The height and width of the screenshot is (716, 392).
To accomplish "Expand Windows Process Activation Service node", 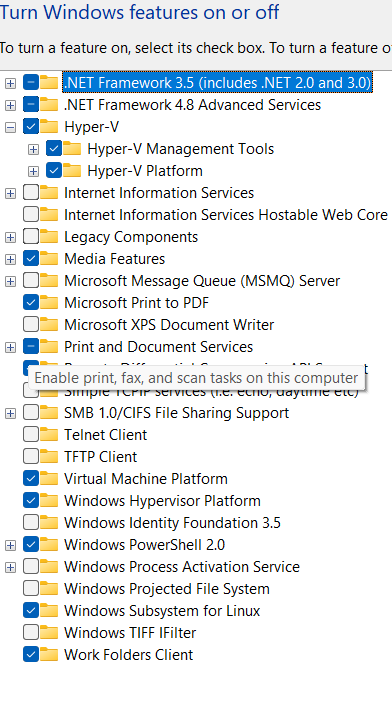I will (10, 567).
